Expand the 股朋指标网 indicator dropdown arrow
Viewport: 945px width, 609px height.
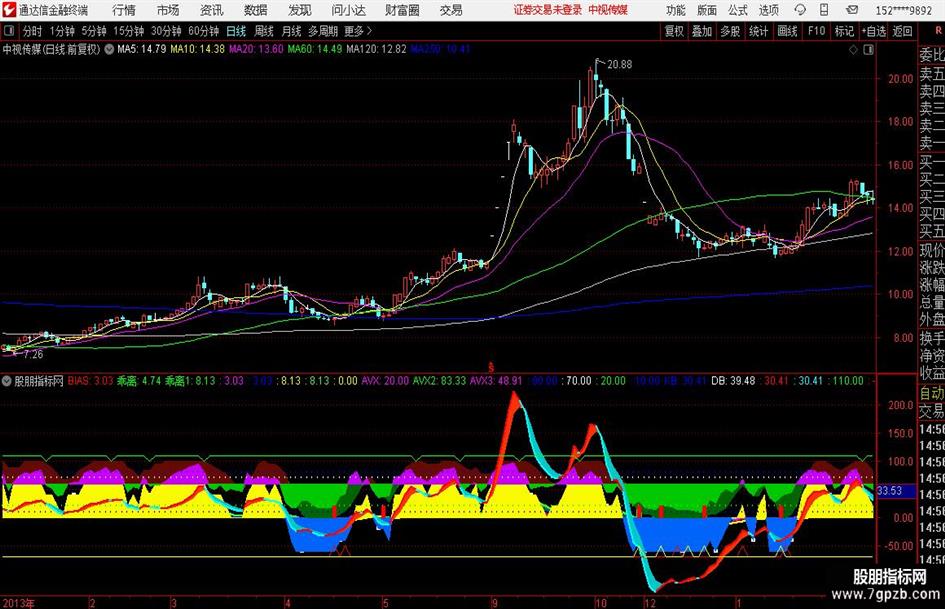tap(7, 381)
